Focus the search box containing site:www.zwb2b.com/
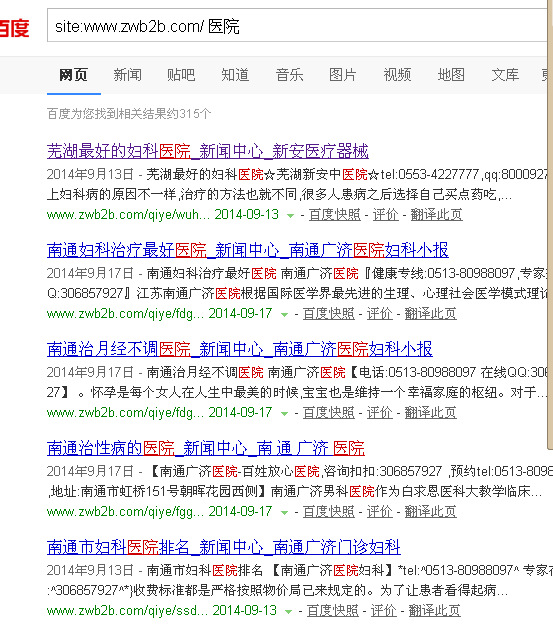The width and height of the screenshot is (553, 634). click(x=297, y=25)
